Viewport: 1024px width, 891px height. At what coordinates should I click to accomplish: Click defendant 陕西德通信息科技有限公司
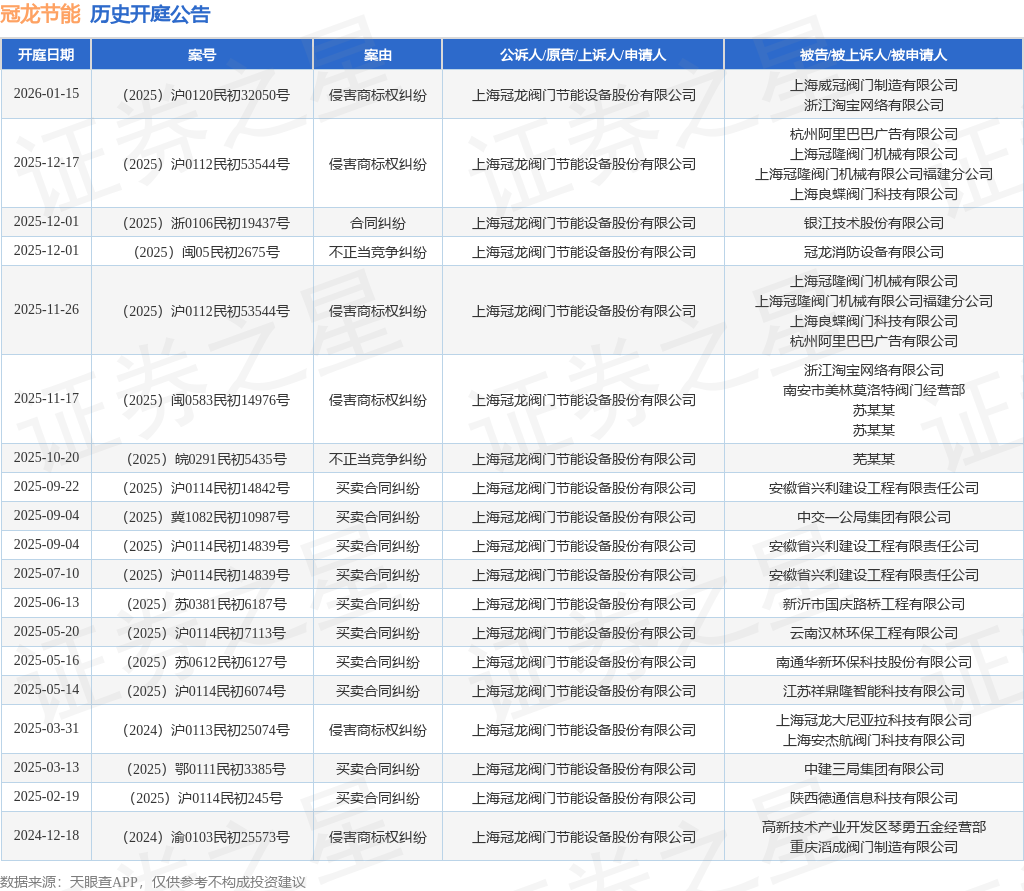click(874, 798)
